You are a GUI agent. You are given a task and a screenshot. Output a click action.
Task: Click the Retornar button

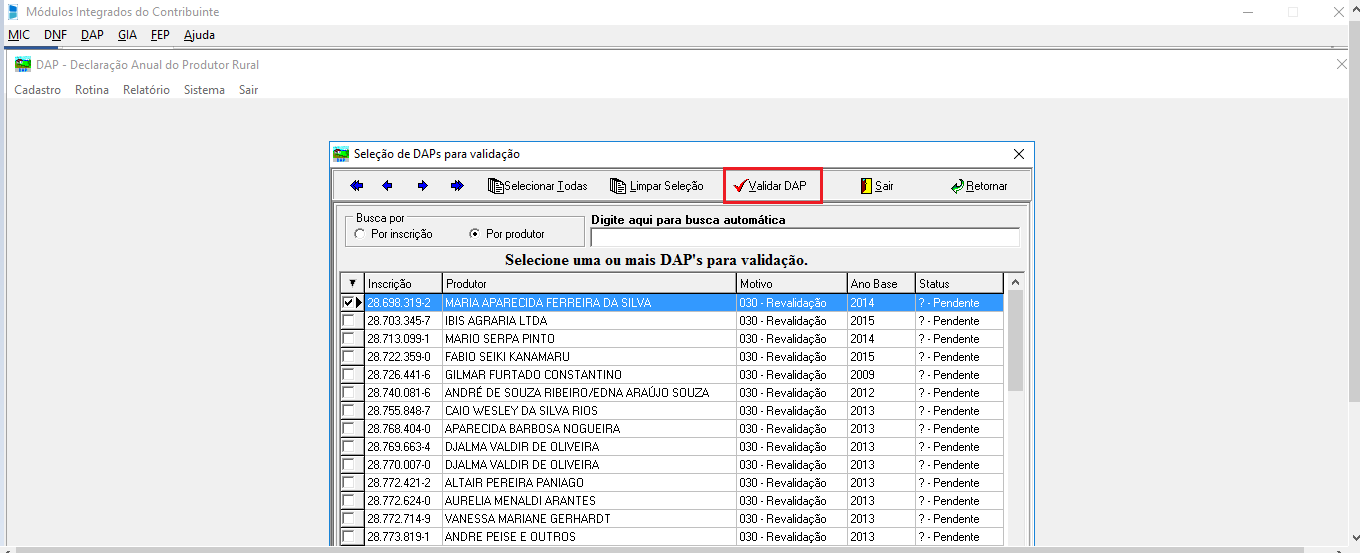pos(979,186)
